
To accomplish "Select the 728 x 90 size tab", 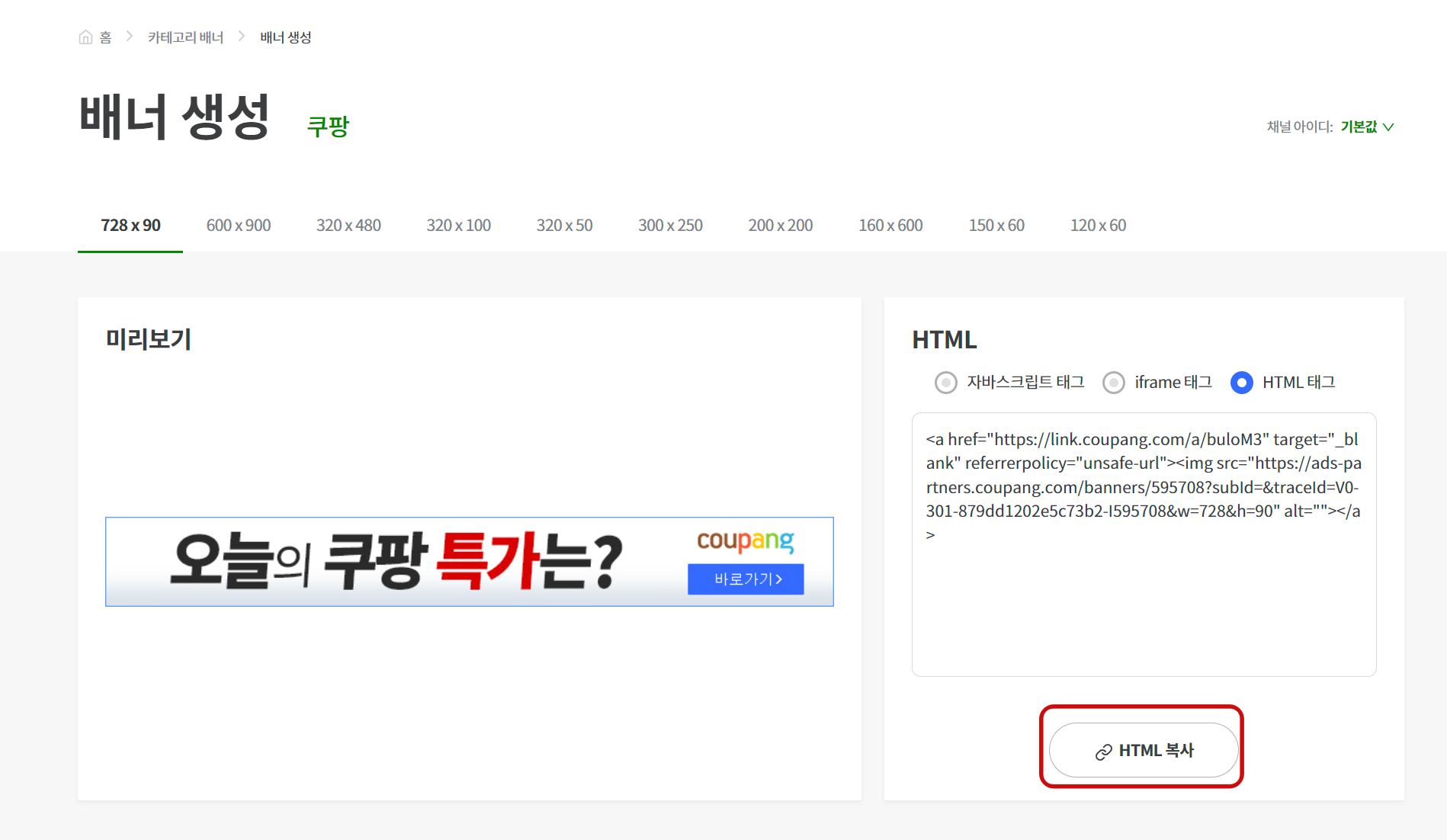I will click(x=130, y=226).
